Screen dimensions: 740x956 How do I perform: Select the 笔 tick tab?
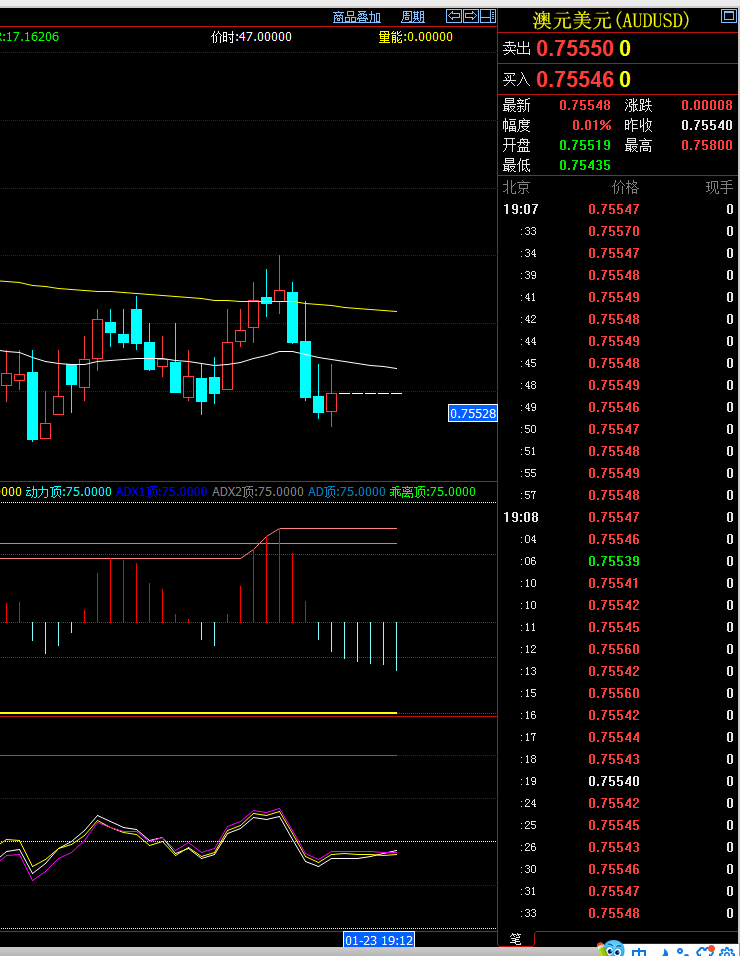516,939
